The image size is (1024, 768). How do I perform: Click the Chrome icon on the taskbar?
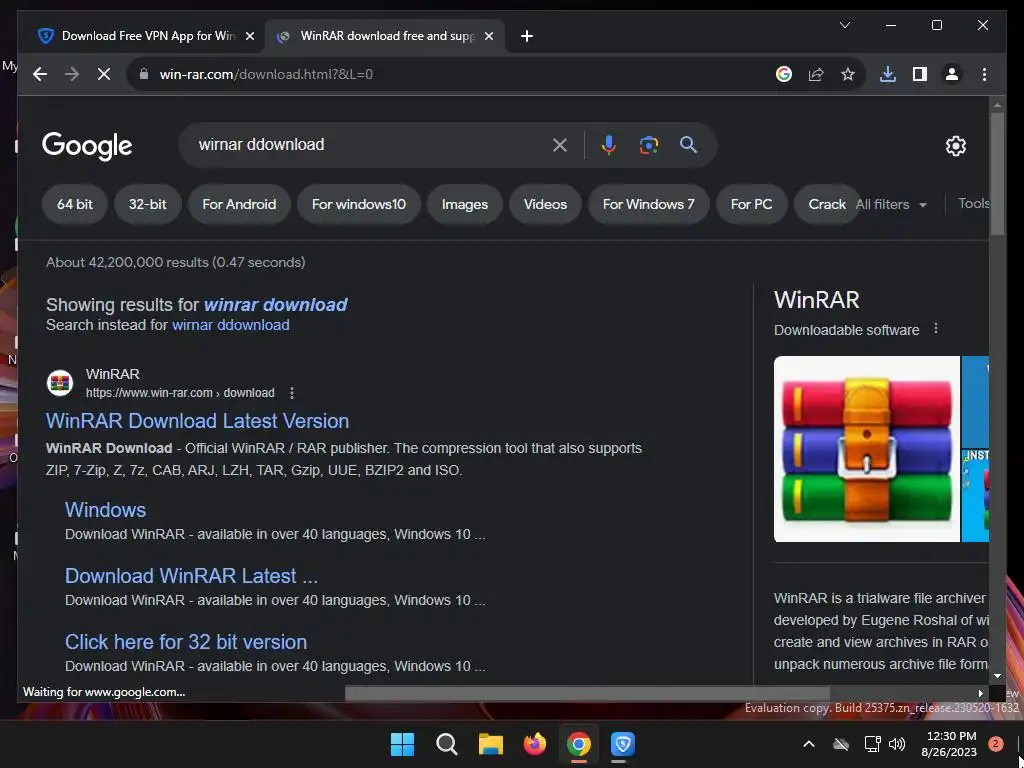pos(579,744)
